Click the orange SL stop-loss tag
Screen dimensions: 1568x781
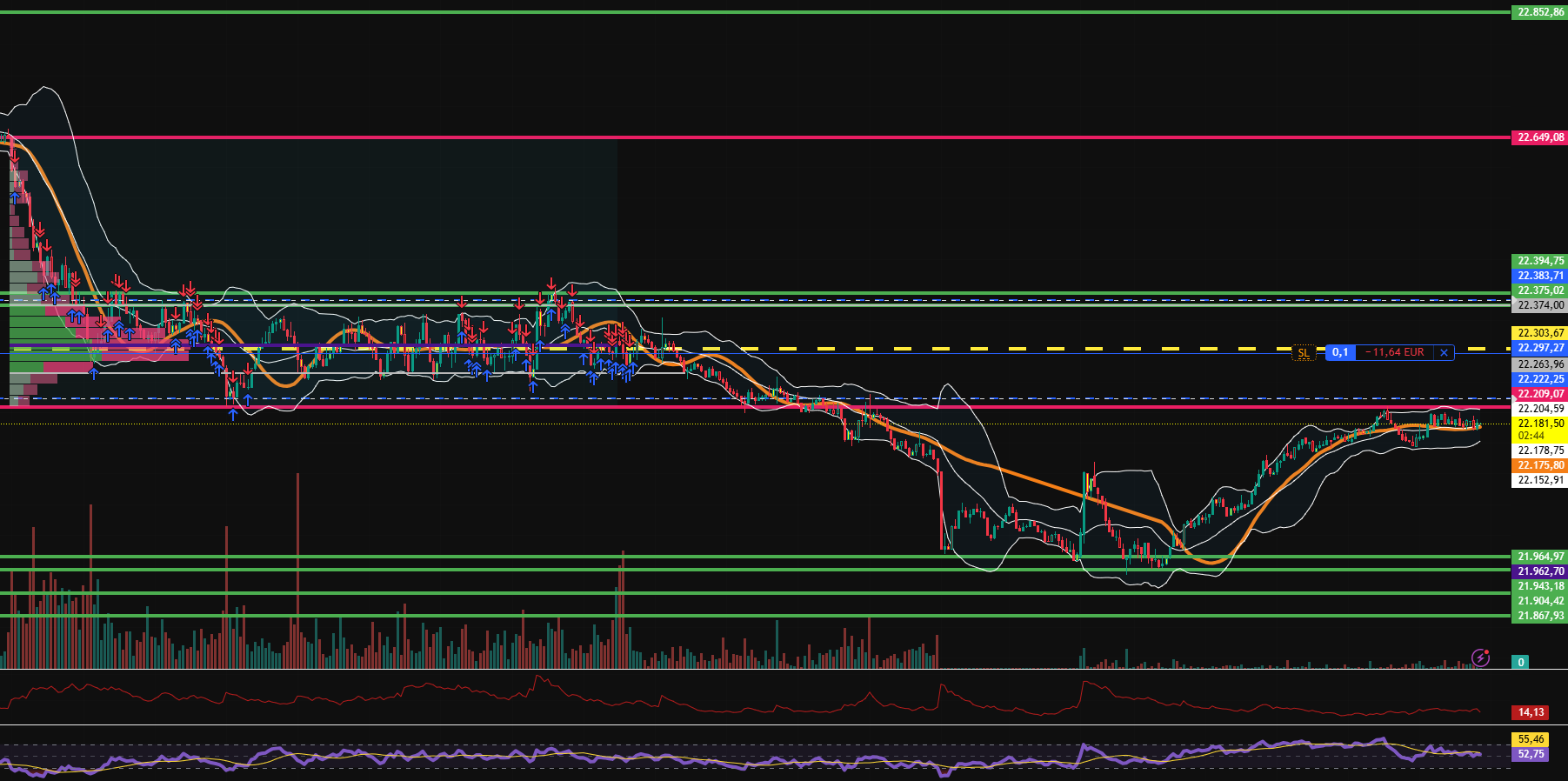pos(1303,353)
